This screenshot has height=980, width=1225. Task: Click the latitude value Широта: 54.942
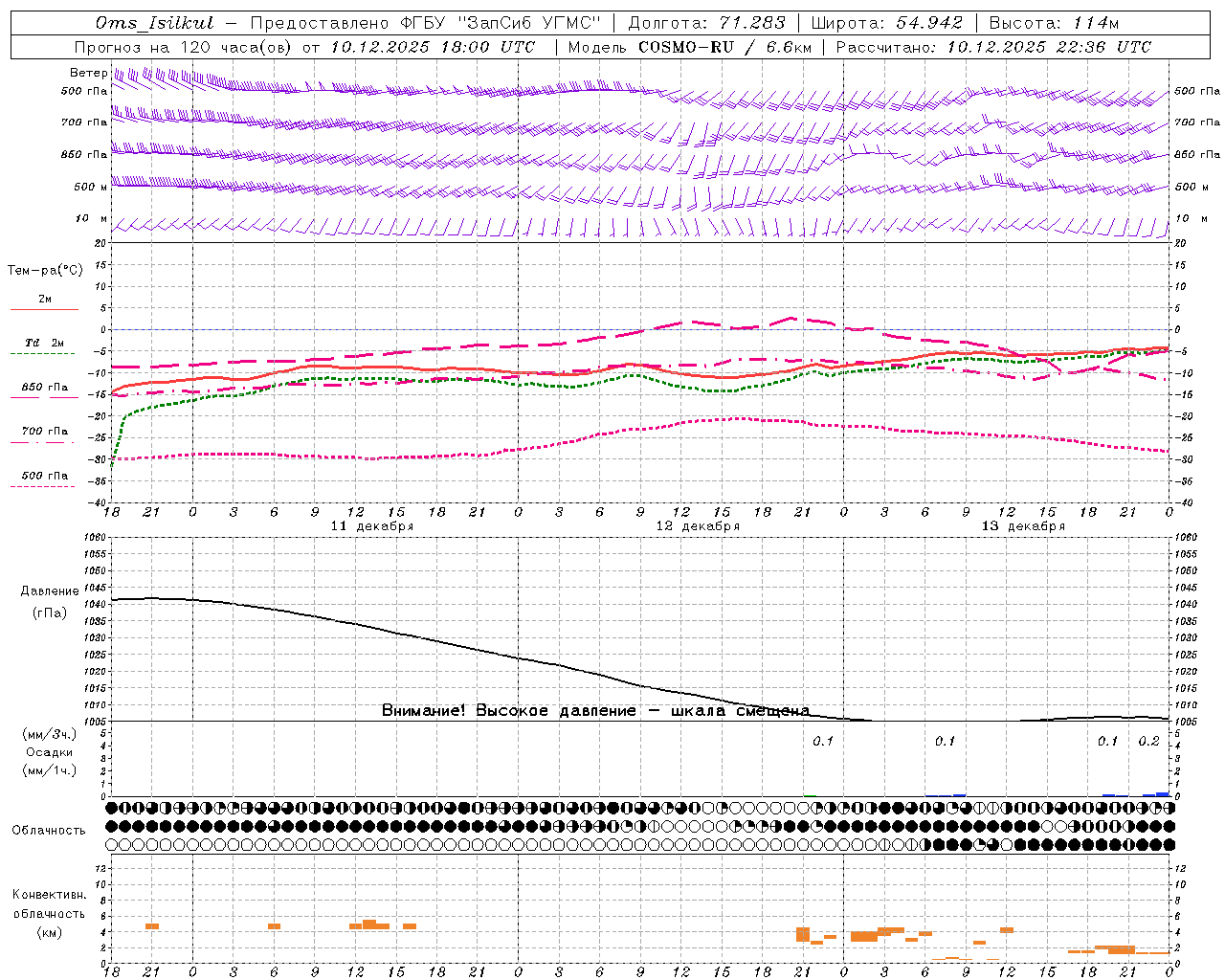[x=886, y=23]
